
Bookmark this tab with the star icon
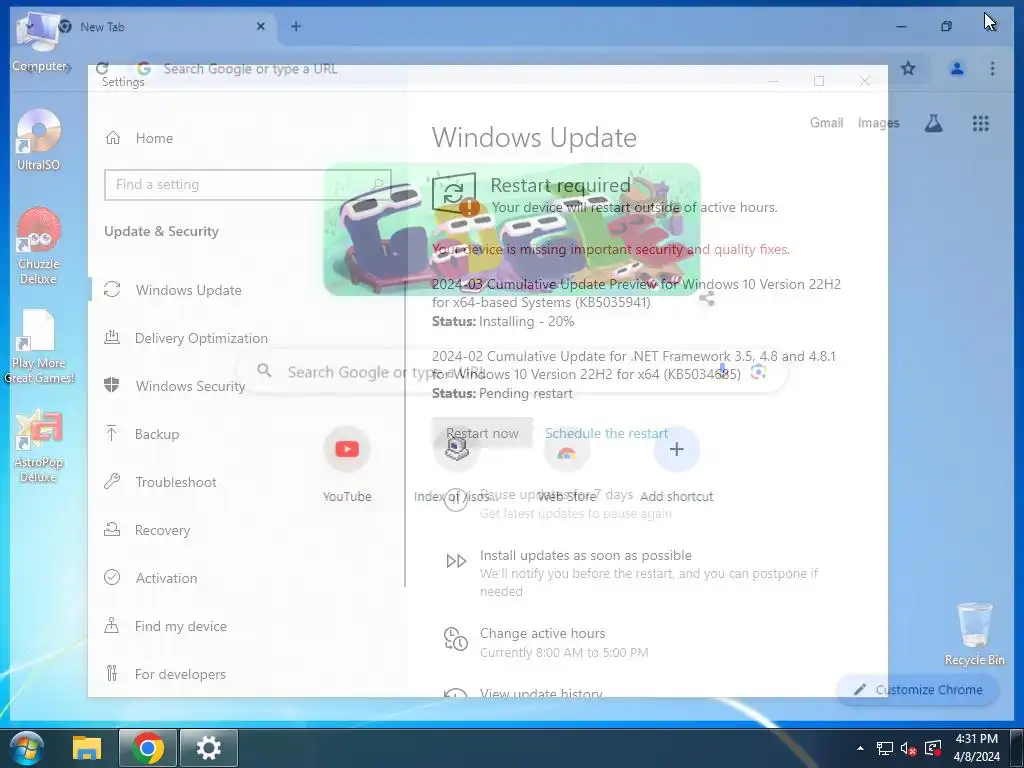click(x=908, y=69)
